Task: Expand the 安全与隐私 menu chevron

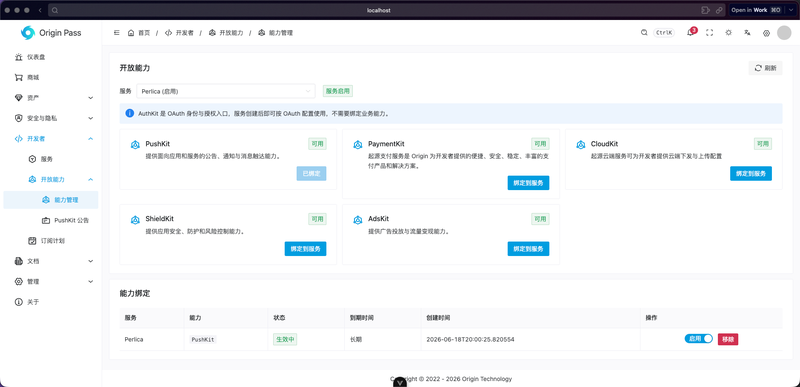Action: point(91,118)
